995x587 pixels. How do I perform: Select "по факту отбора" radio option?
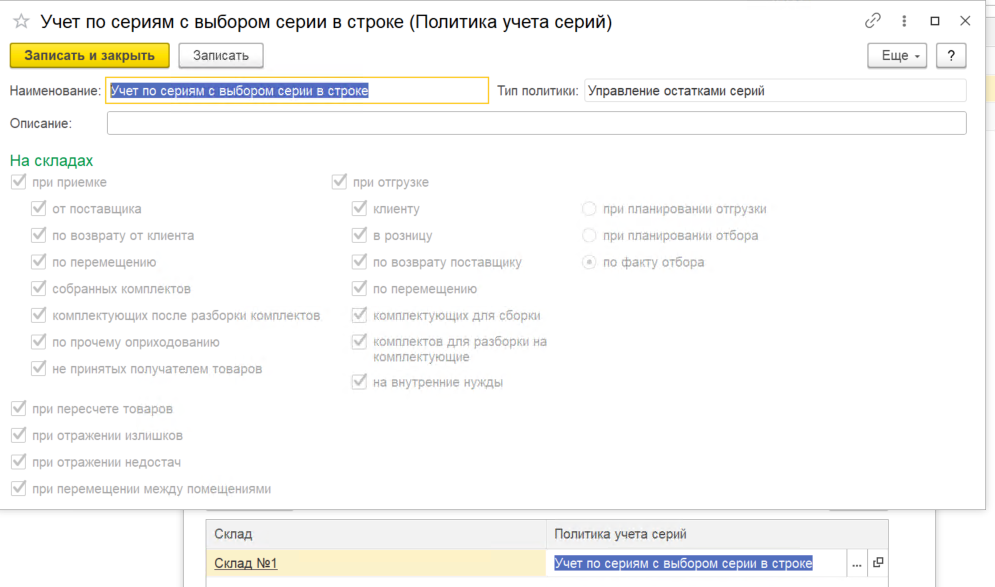(x=589, y=262)
